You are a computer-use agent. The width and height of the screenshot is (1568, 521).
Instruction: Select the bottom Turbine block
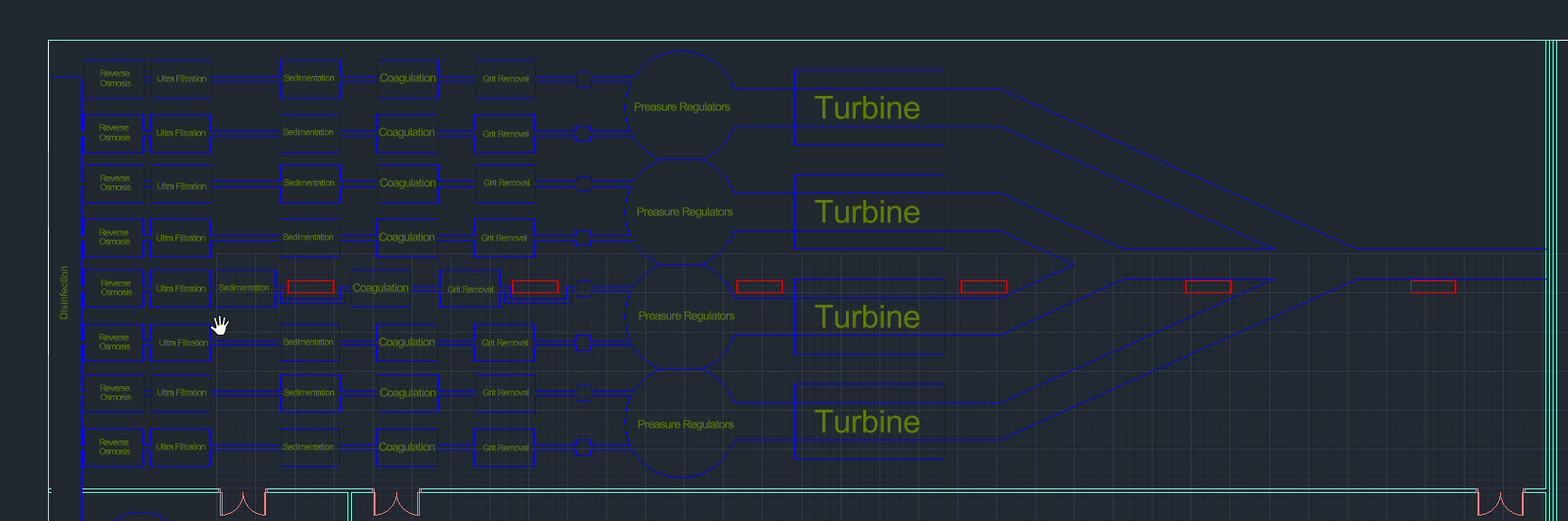pos(869,422)
